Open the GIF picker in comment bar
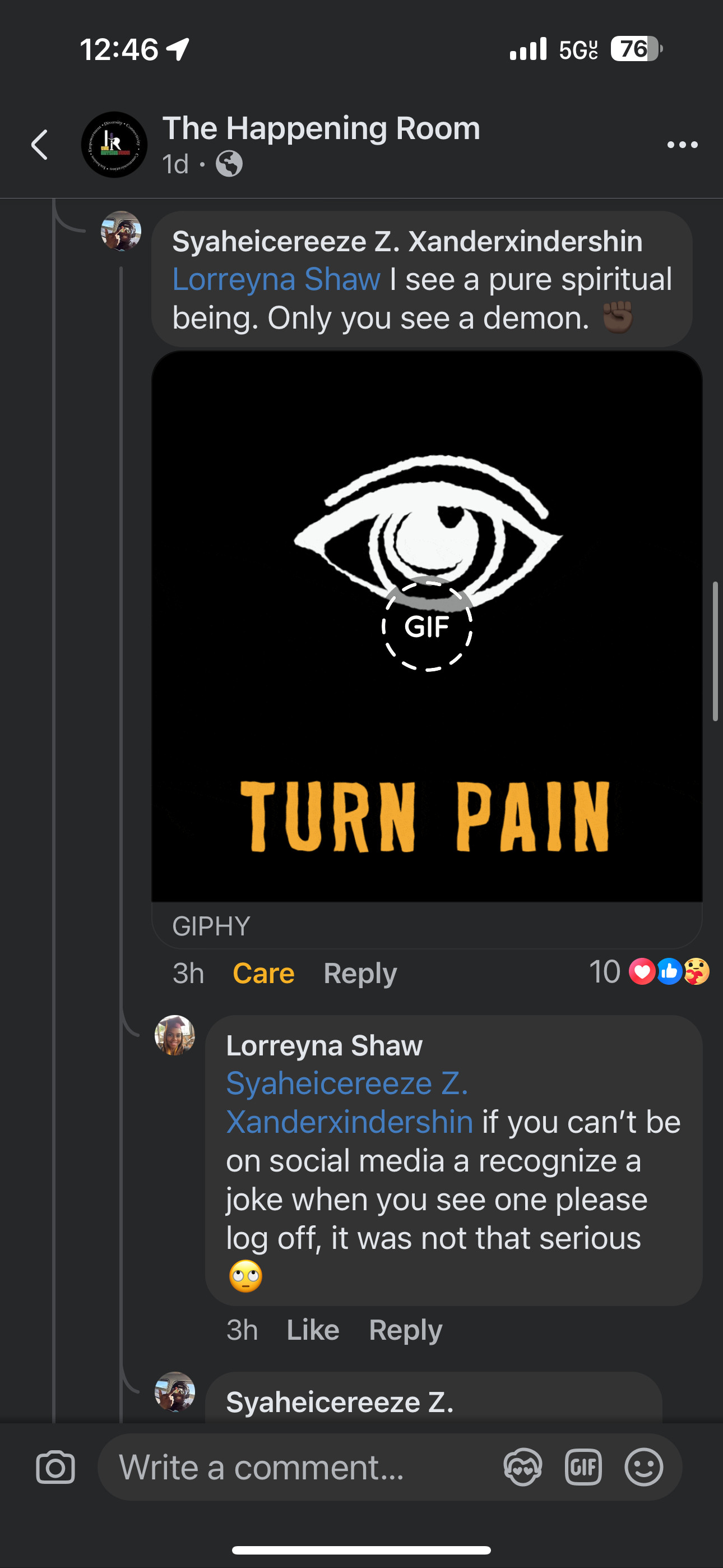The height and width of the screenshot is (1568, 723). coord(583,1467)
